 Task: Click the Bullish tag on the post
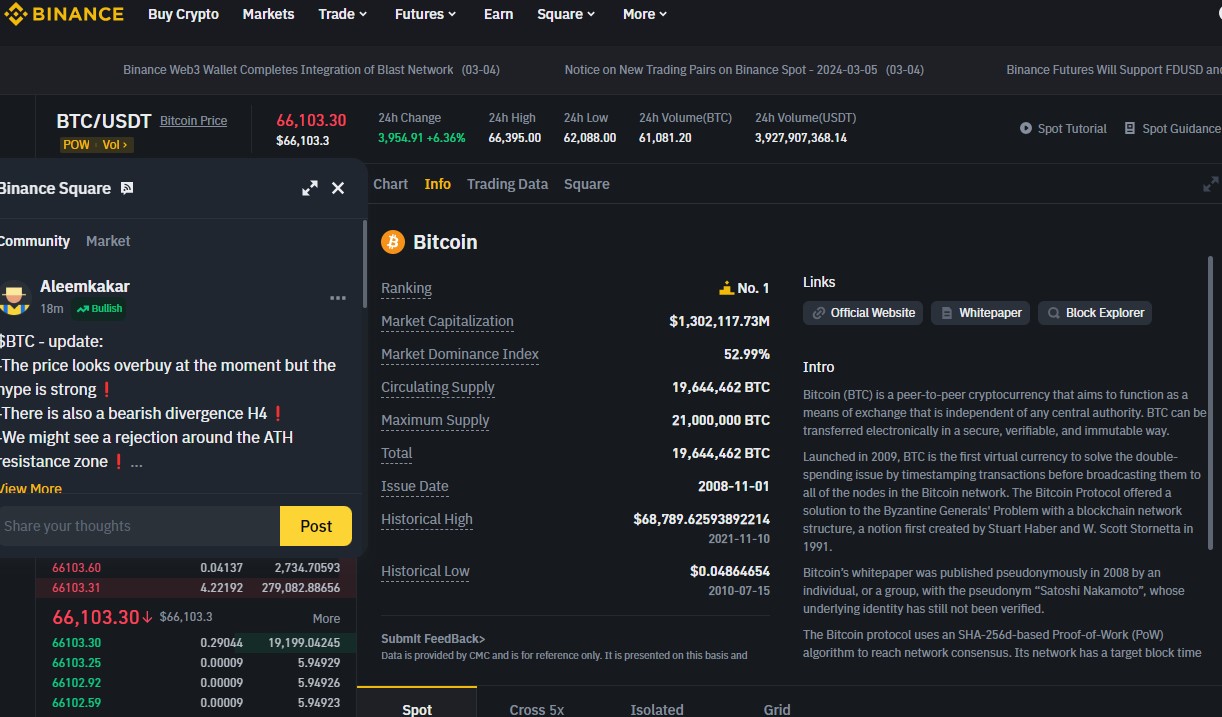pyautogui.click(x=99, y=308)
